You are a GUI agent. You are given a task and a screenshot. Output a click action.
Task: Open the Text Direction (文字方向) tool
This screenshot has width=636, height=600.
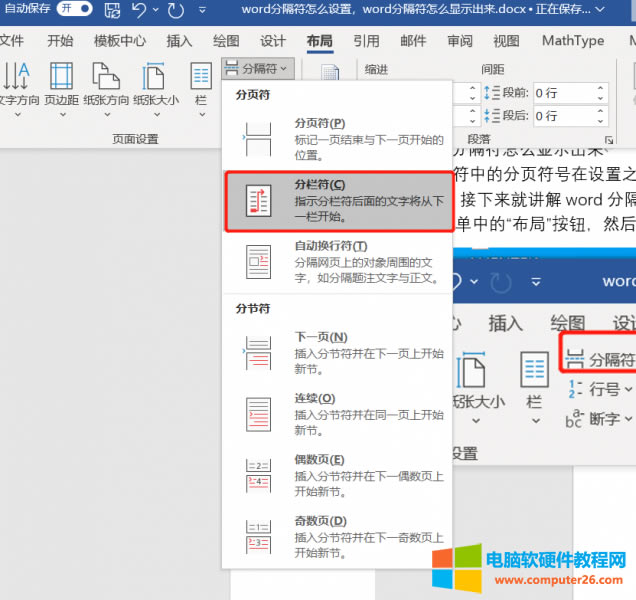[18, 87]
